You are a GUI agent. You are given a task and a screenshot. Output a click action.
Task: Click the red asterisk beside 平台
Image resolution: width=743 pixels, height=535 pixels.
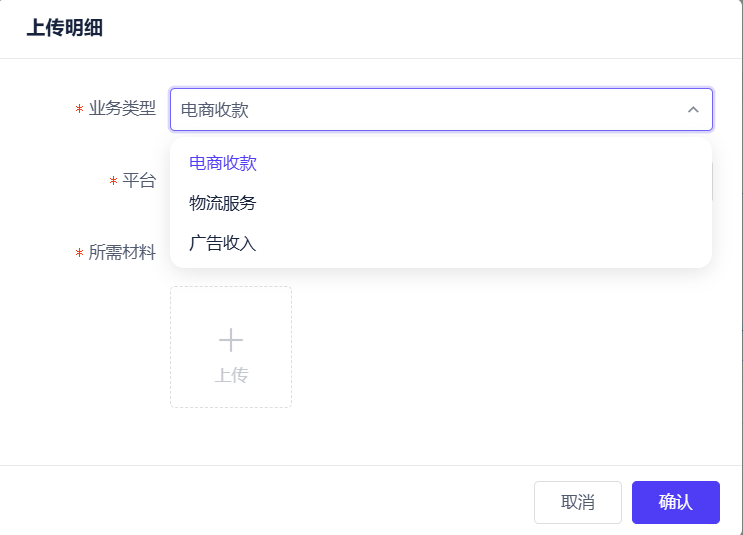(113, 182)
